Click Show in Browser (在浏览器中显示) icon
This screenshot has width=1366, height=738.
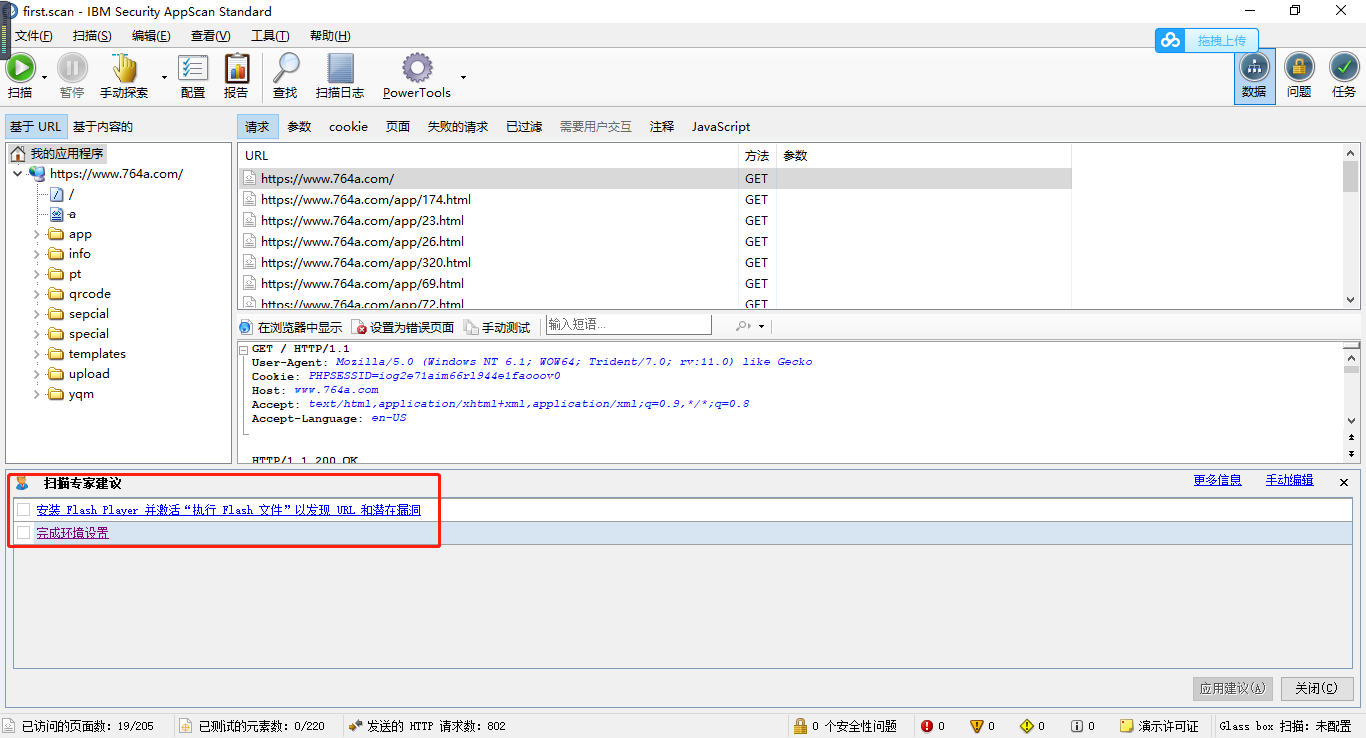pyautogui.click(x=245, y=327)
